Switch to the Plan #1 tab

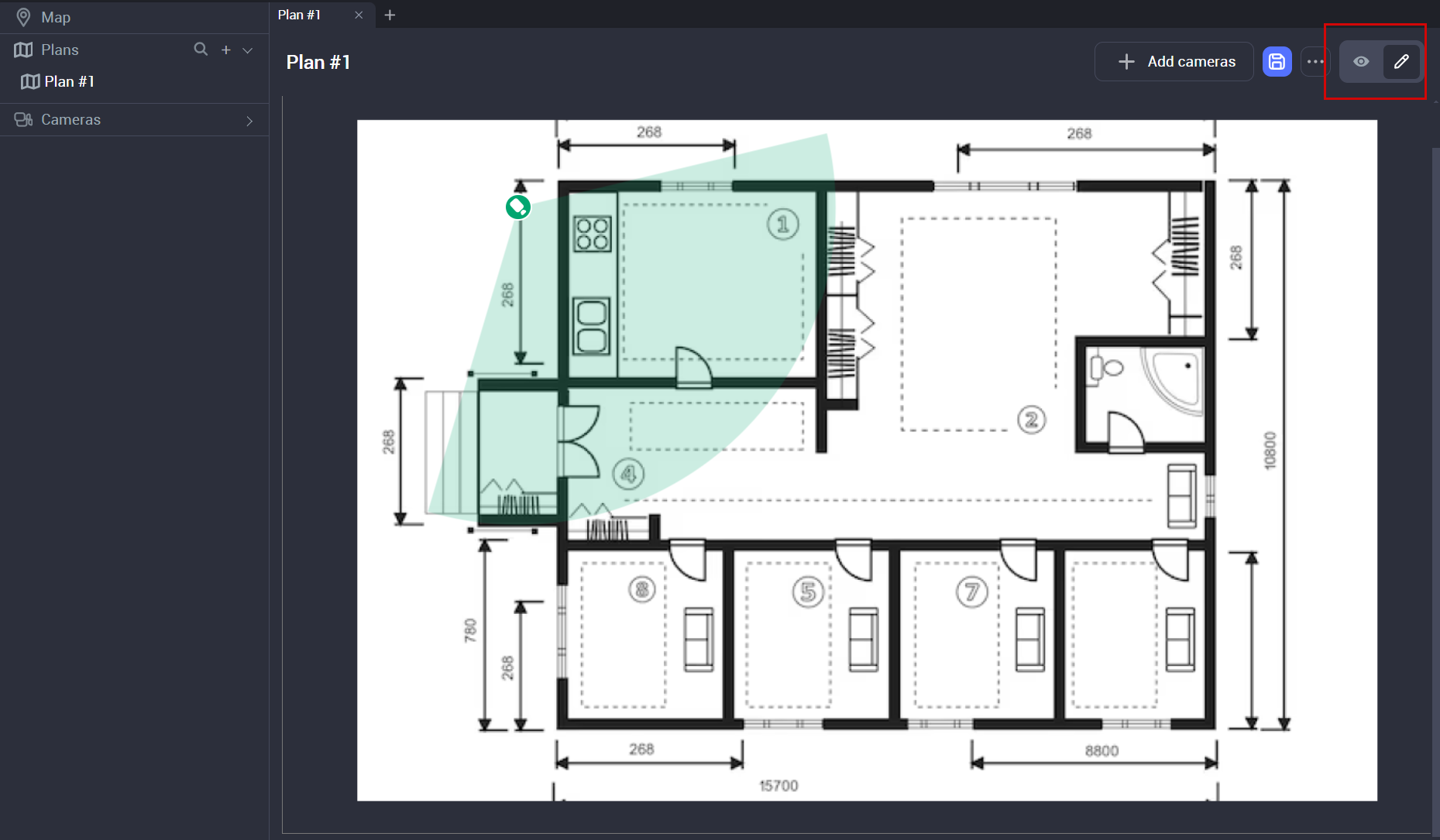pyautogui.click(x=300, y=15)
